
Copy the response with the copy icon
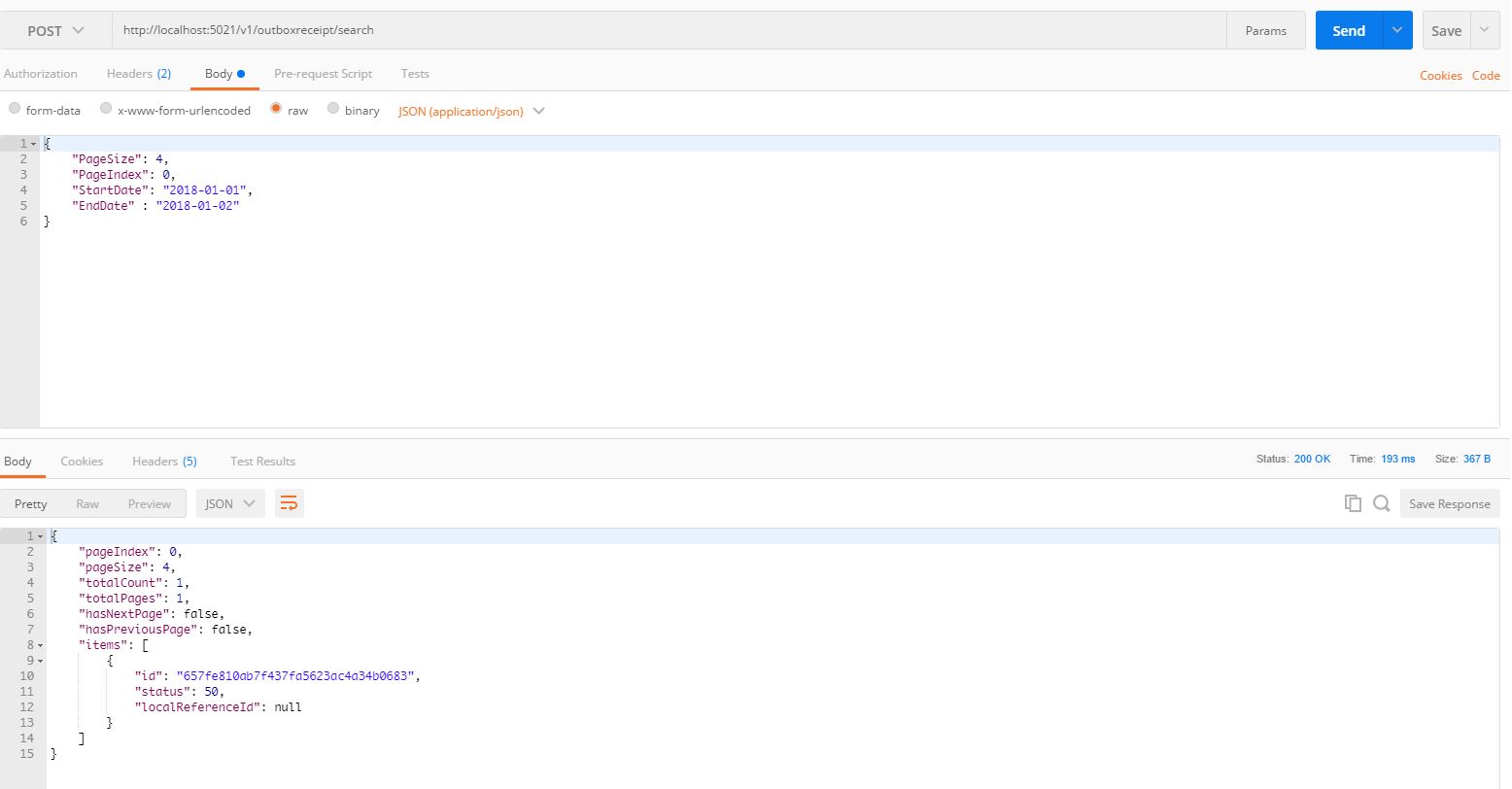(x=1352, y=503)
